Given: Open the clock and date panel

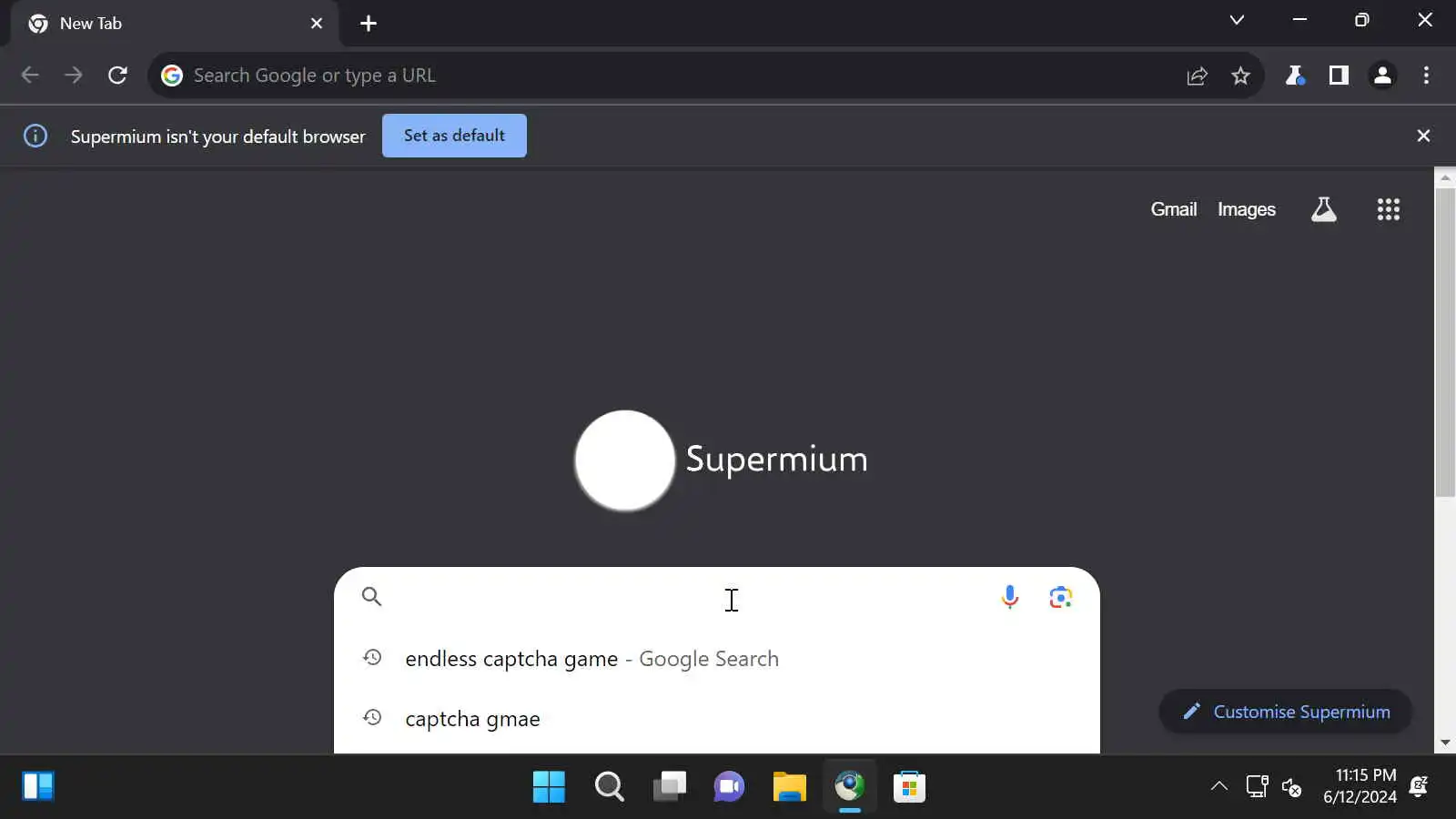Looking at the screenshot, I should click(x=1360, y=786).
